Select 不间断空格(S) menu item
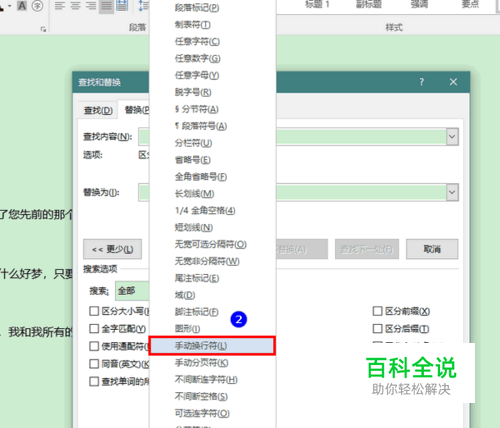Image resolution: width=500 pixels, height=428 pixels. 212,396
